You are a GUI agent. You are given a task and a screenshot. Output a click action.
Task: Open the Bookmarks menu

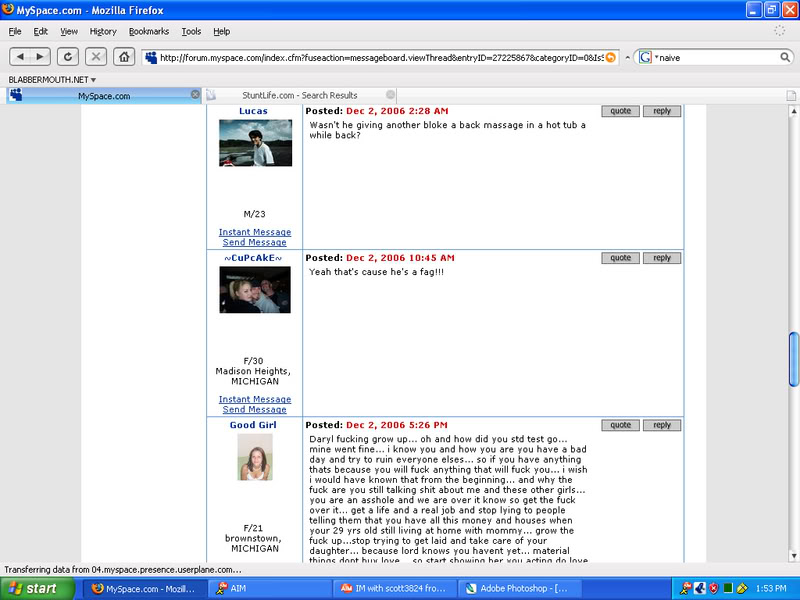(148, 31)
